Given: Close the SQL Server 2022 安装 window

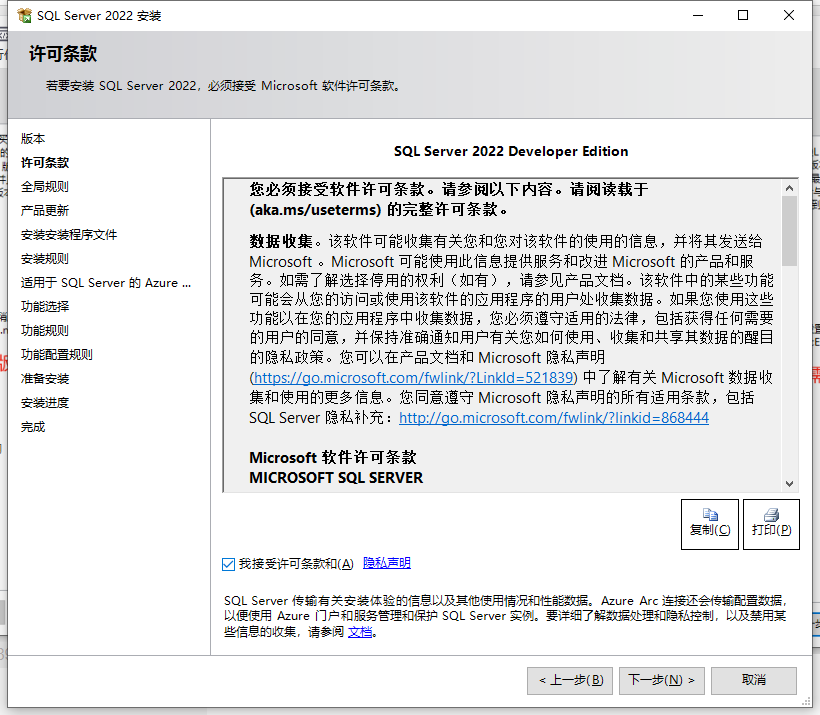Looking at the screenshot, I should pos(789,15).
